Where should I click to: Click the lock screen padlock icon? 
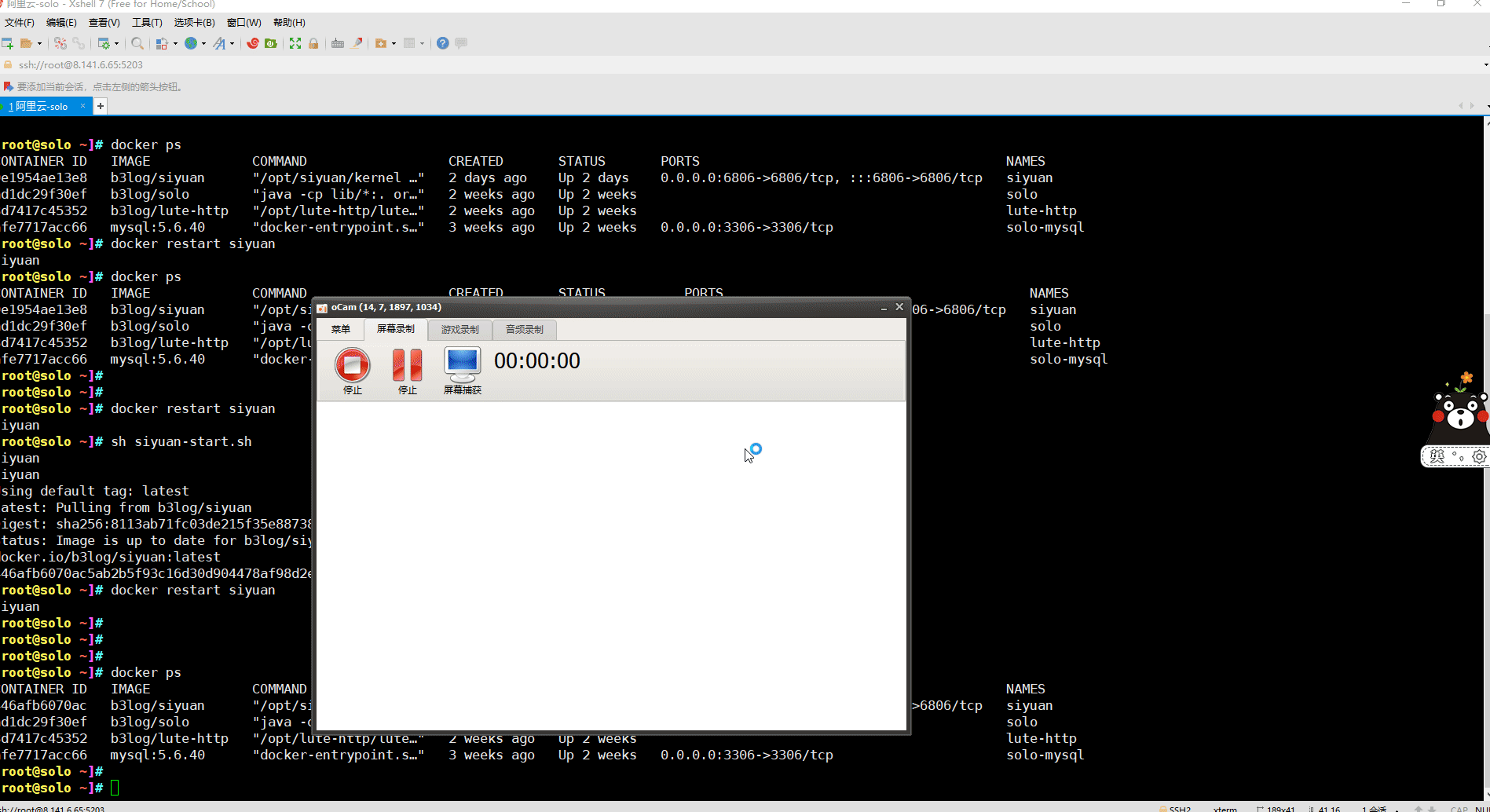point(313,43)
